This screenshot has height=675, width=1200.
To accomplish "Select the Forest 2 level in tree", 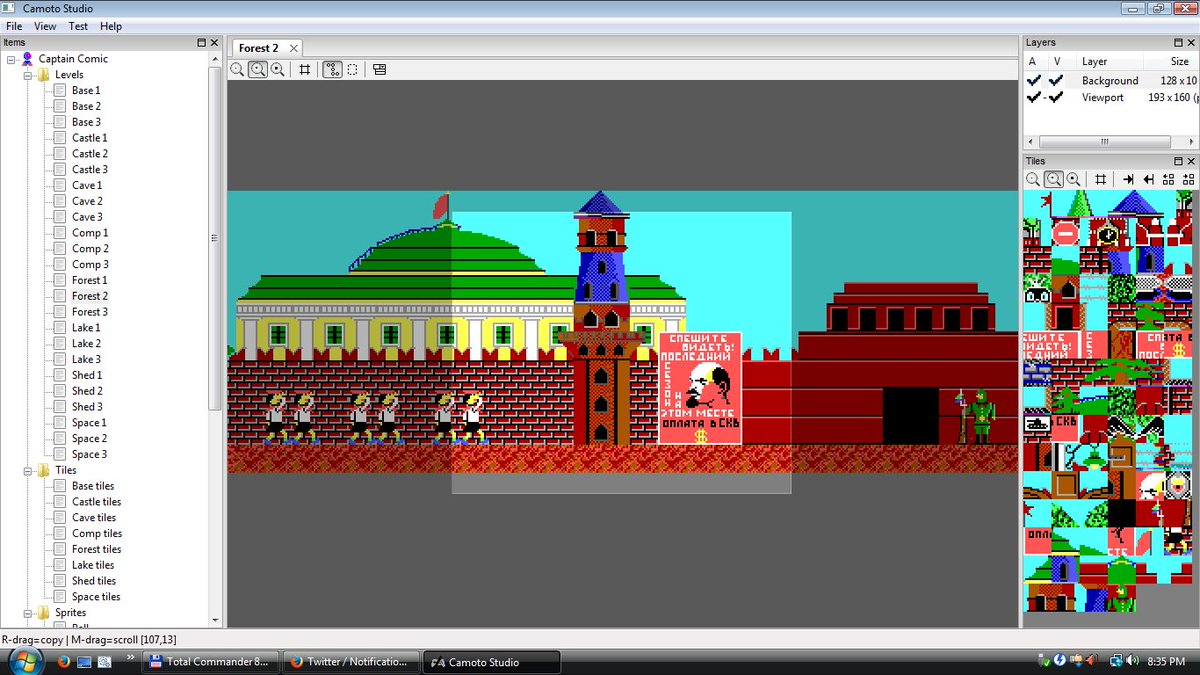I will coord(90,296).
